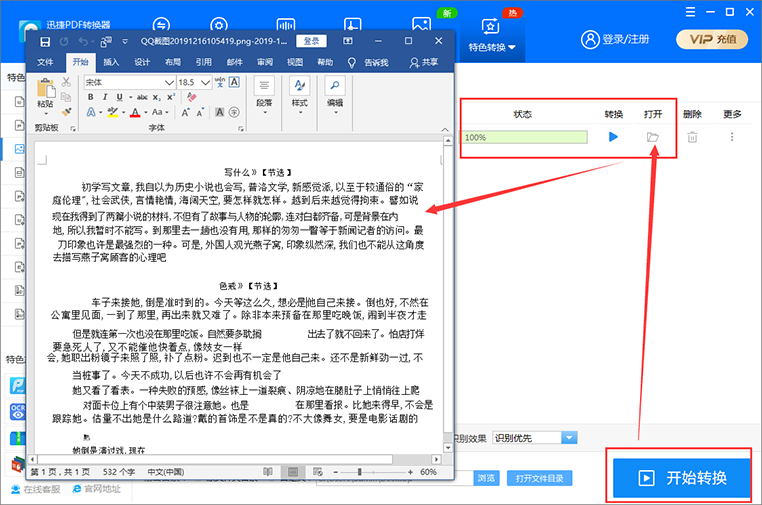Image resolution: width=762 pixels, height=505 pixels.
Task: Apply the red font color
Action: 135,113
